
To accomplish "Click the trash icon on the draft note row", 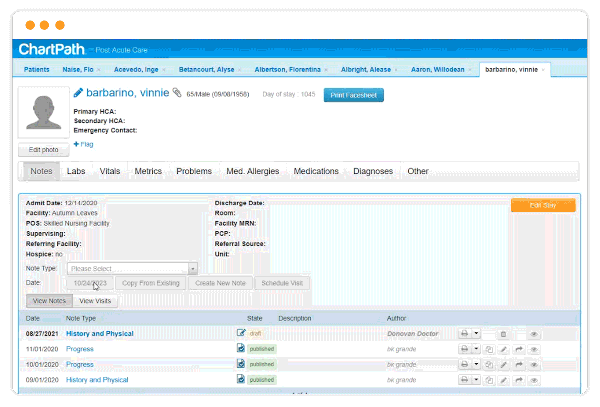I will (x=504, y=334).
